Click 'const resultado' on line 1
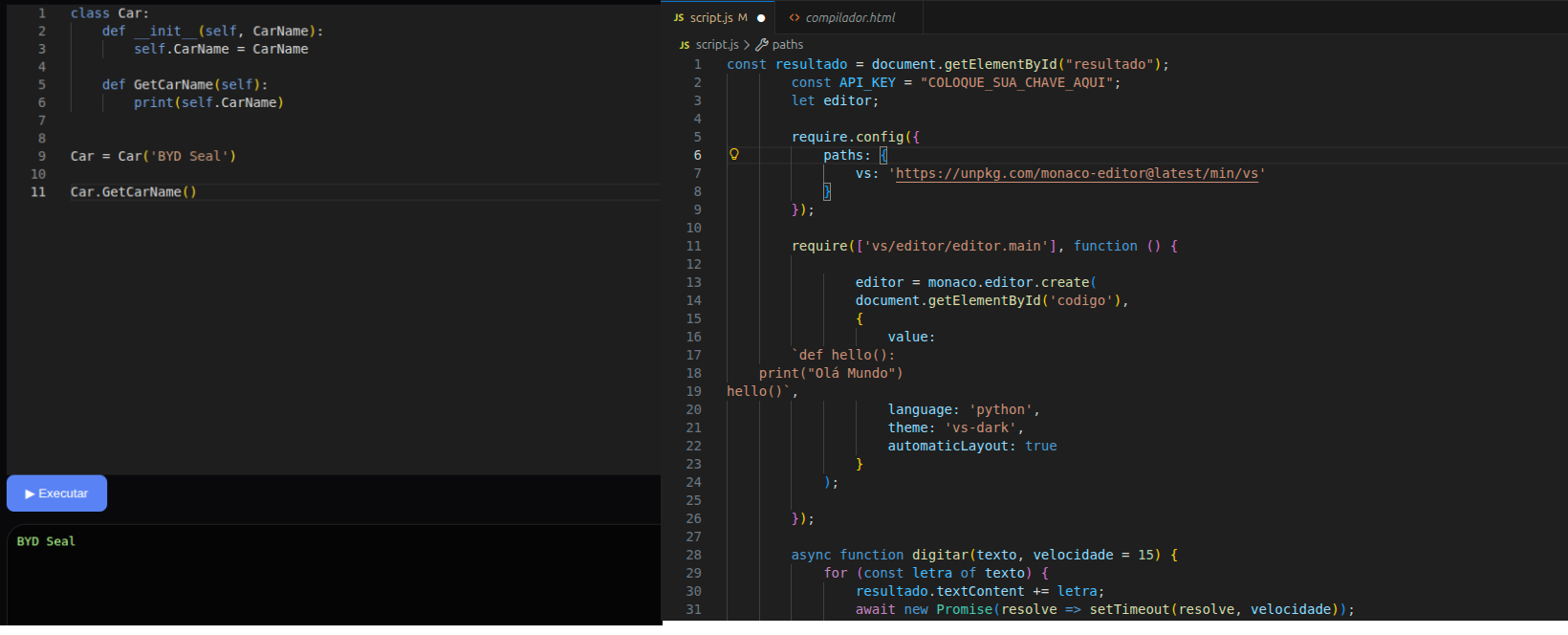Screen dimensions: 1568x635 (787, 64)
